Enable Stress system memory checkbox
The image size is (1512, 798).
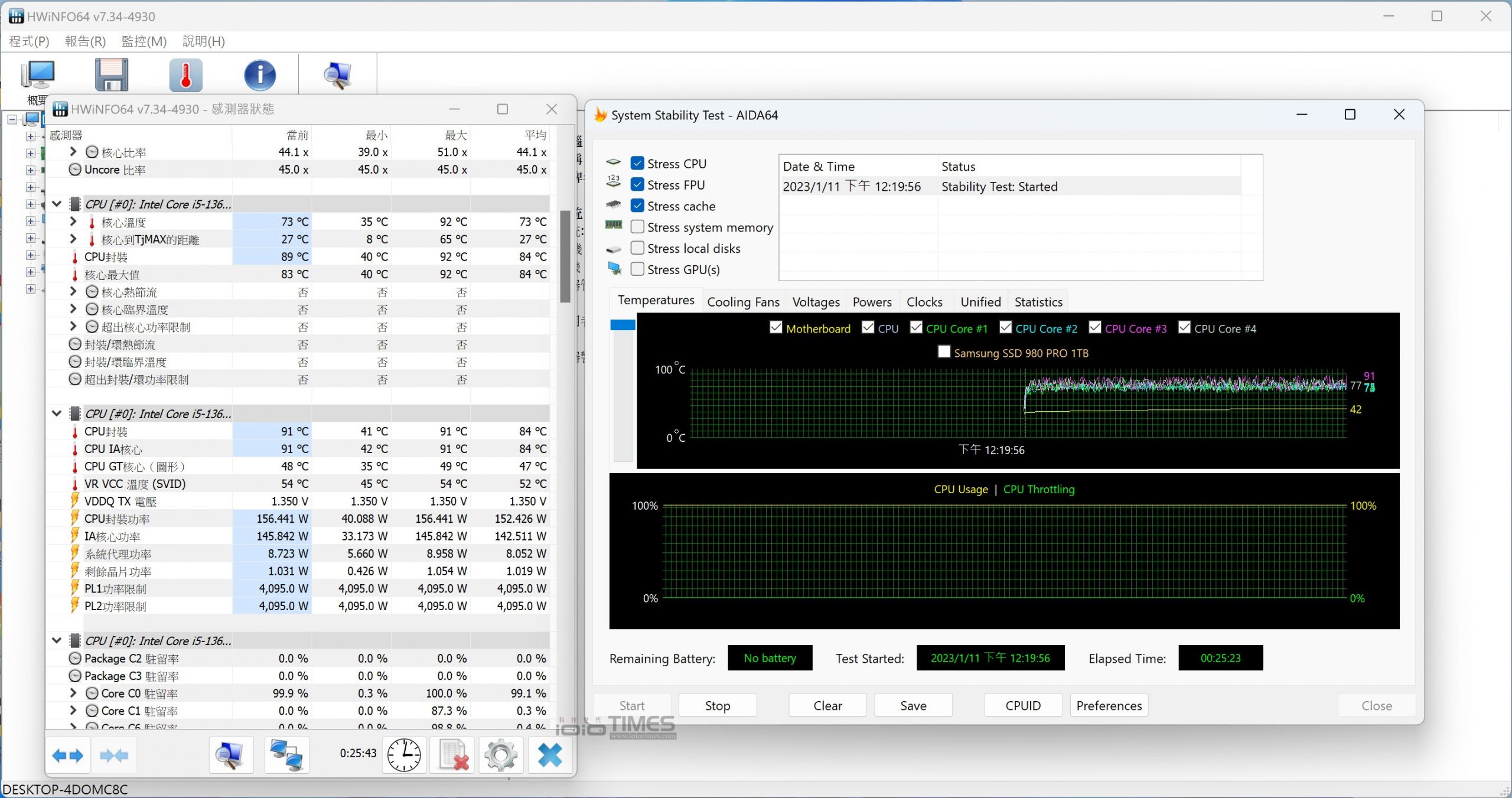tap(637, 227)
